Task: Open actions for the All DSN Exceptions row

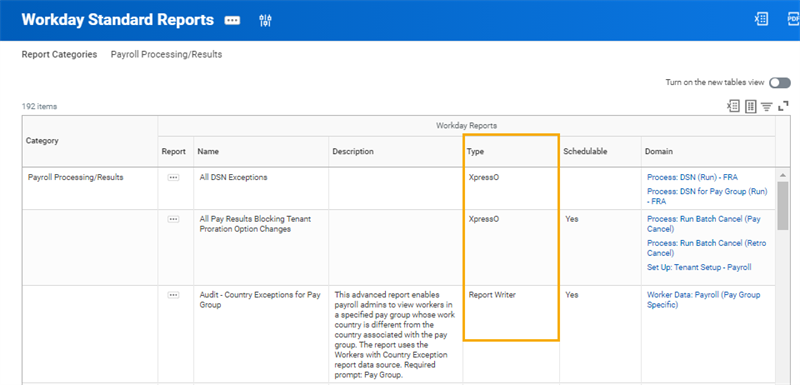Action: tap(173, 177)
